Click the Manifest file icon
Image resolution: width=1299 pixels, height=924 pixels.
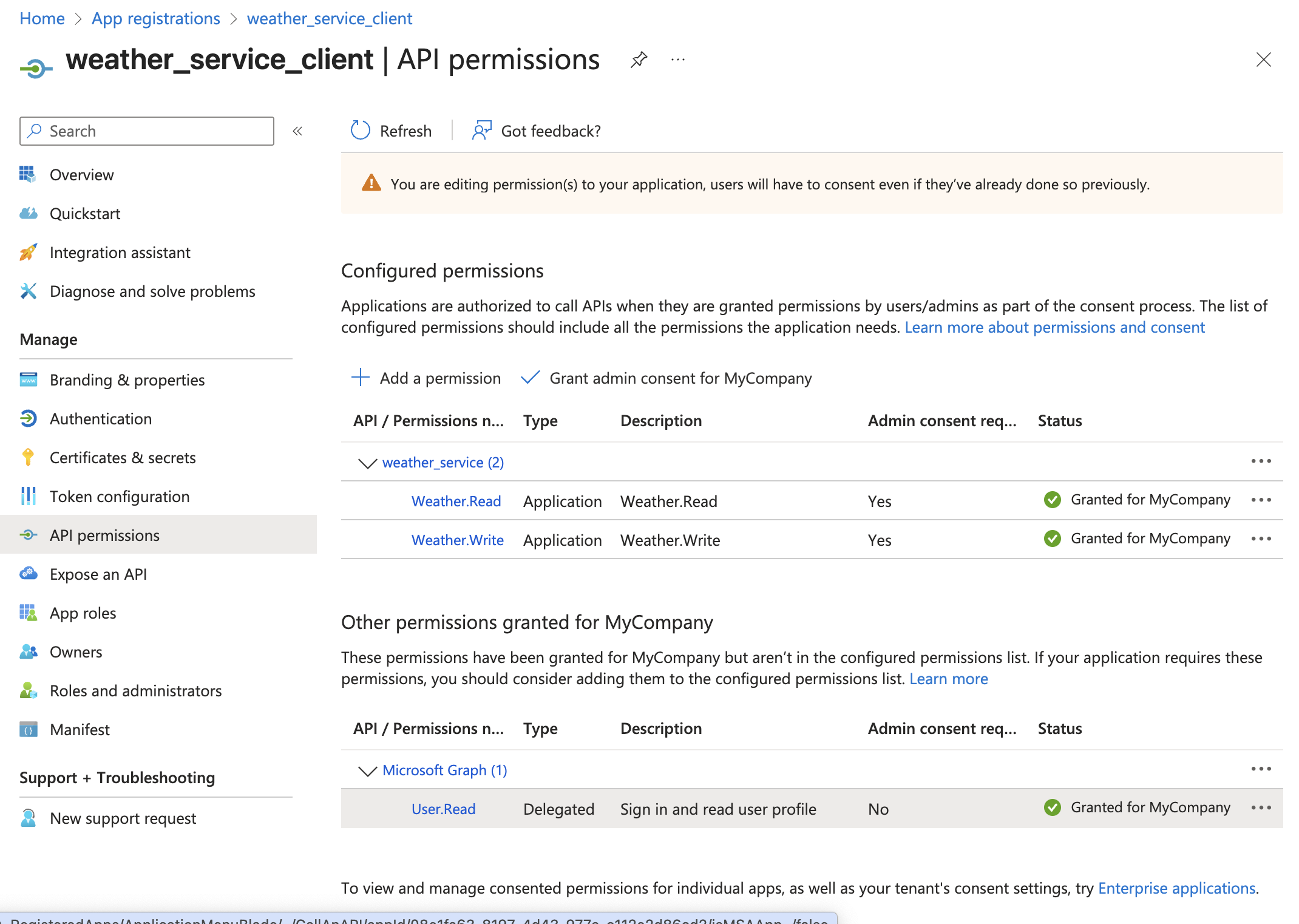pos(28,729)
